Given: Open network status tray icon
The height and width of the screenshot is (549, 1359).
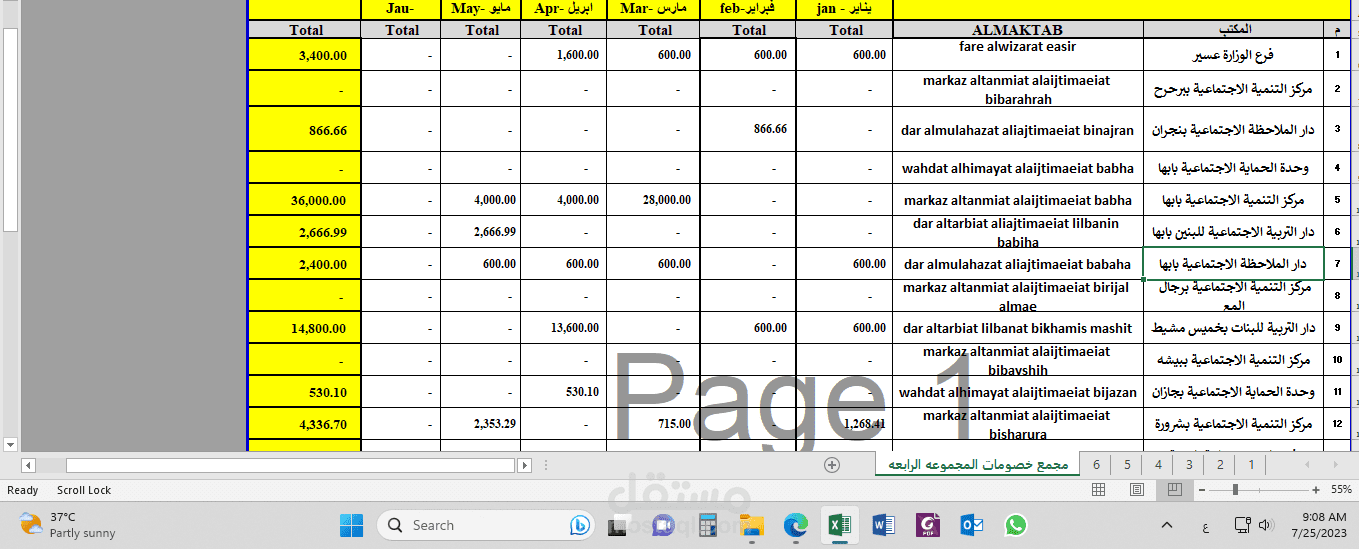Looking at the screenshot, I should (1243, 525).
